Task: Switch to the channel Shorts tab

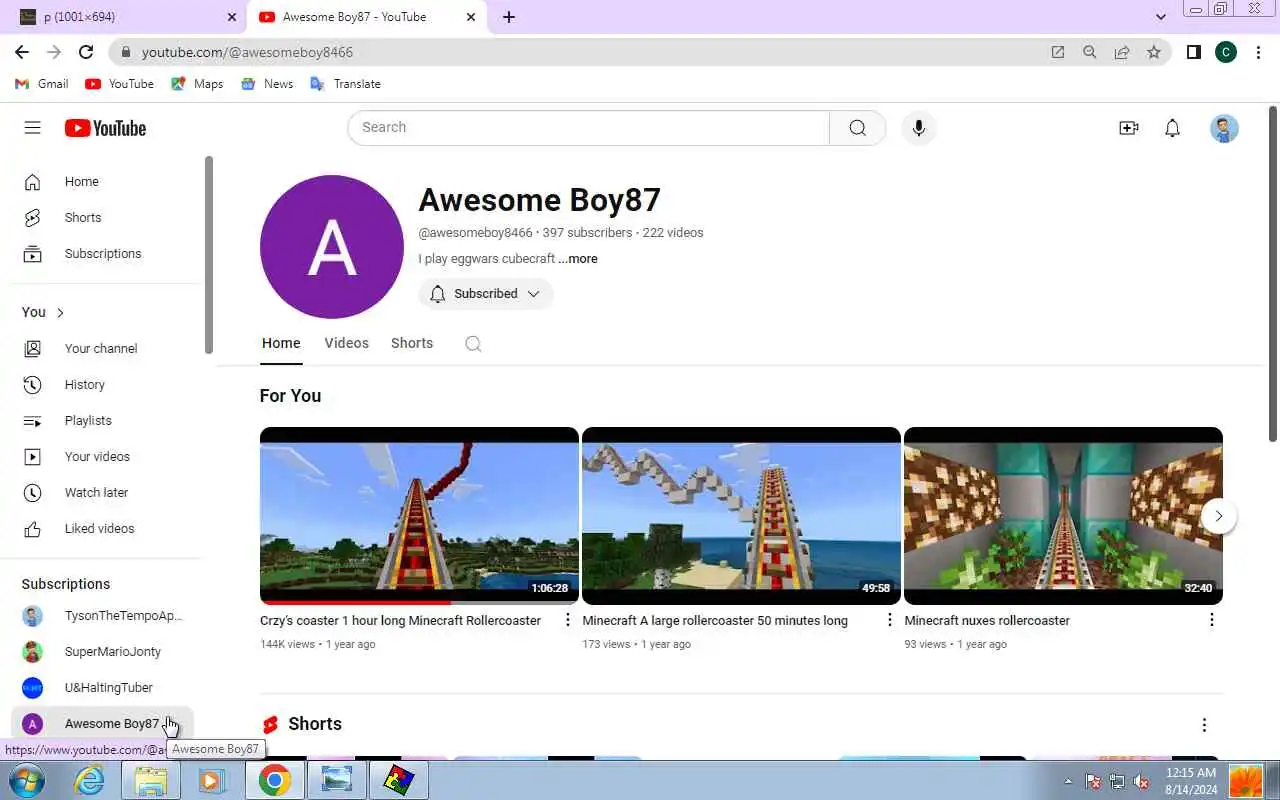Action: 412,344
